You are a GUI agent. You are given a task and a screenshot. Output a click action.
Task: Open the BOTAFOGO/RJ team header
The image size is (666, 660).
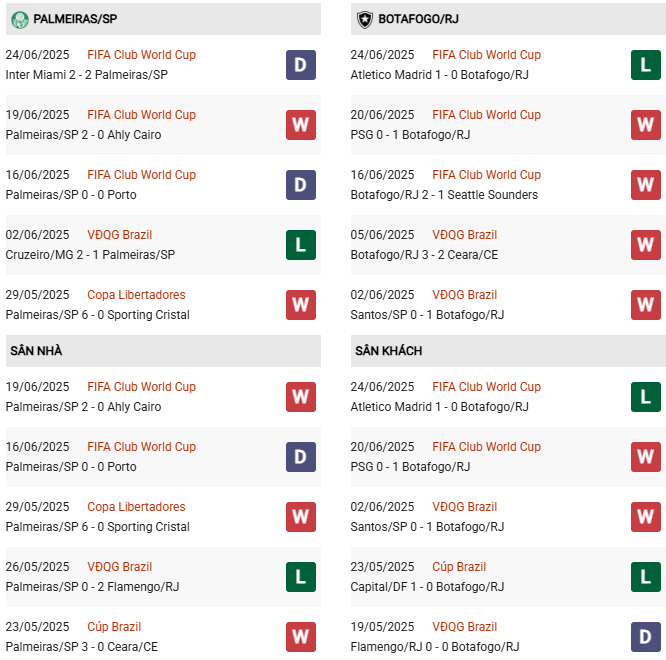point(418,19)
